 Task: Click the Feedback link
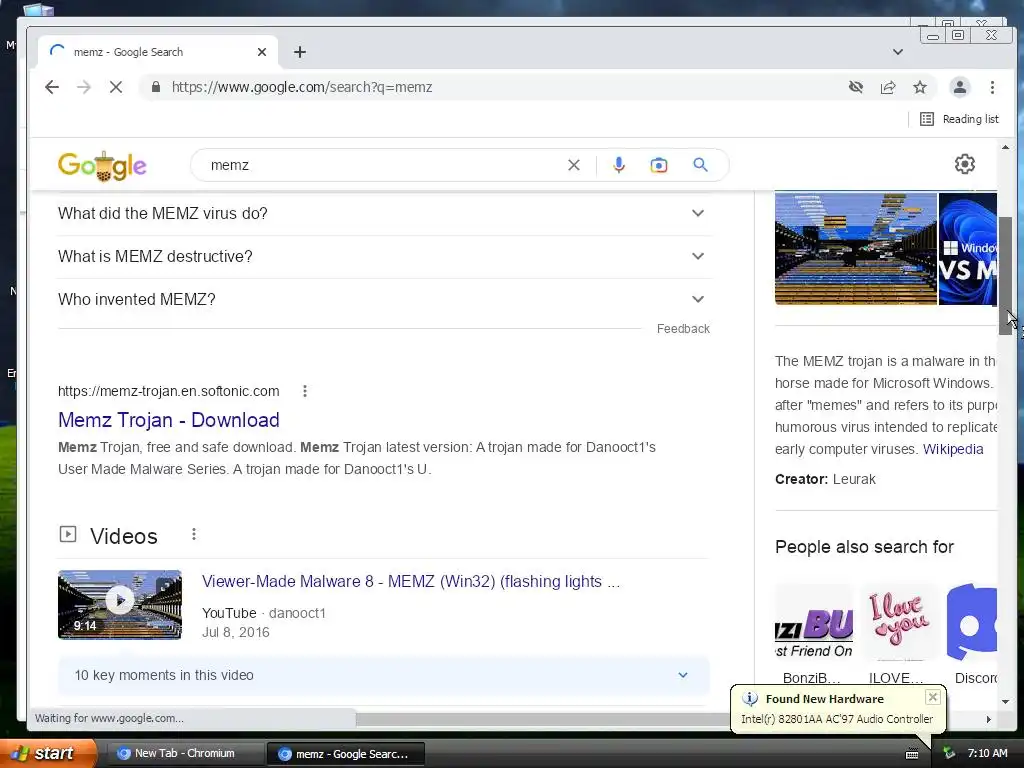(683, 328)
